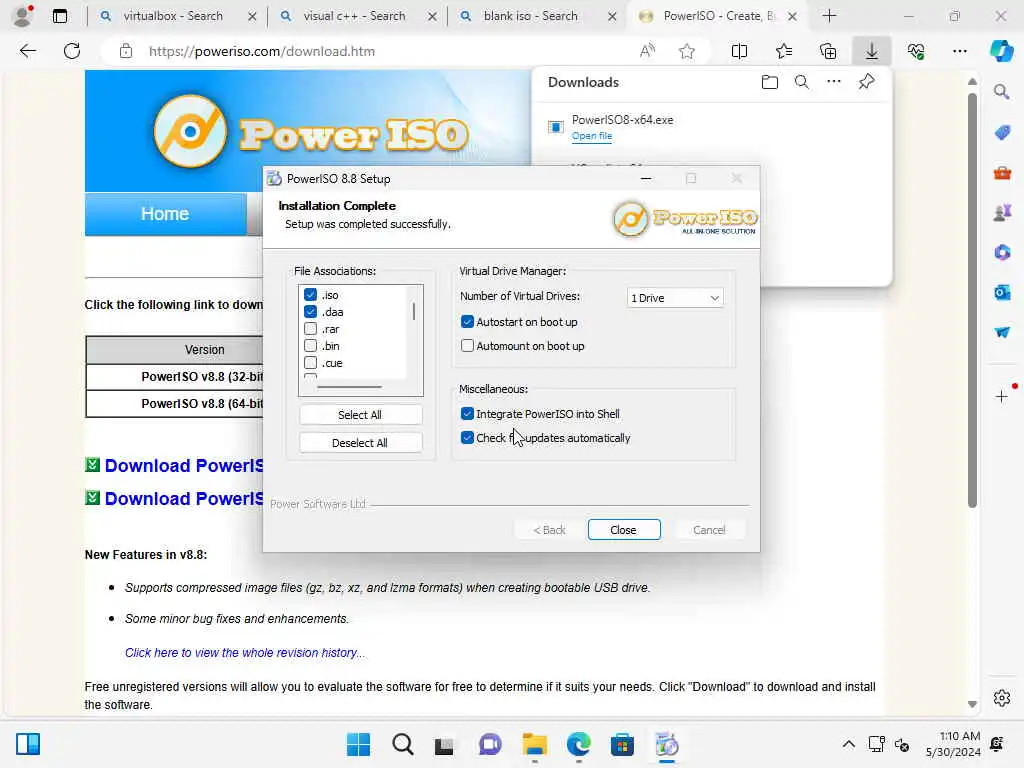
Task: Open a new browser tab
Action: [829, 16]
